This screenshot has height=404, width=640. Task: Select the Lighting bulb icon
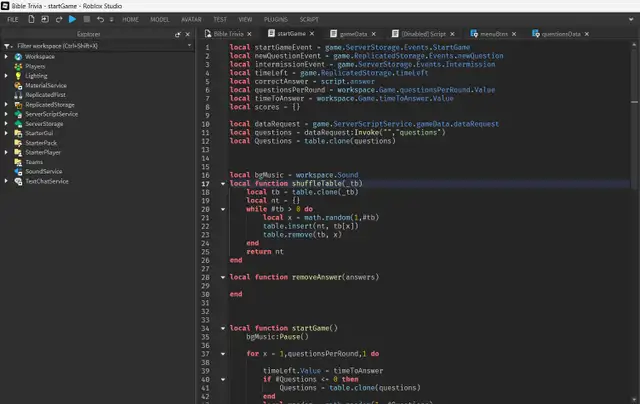(x=18, y=76)
